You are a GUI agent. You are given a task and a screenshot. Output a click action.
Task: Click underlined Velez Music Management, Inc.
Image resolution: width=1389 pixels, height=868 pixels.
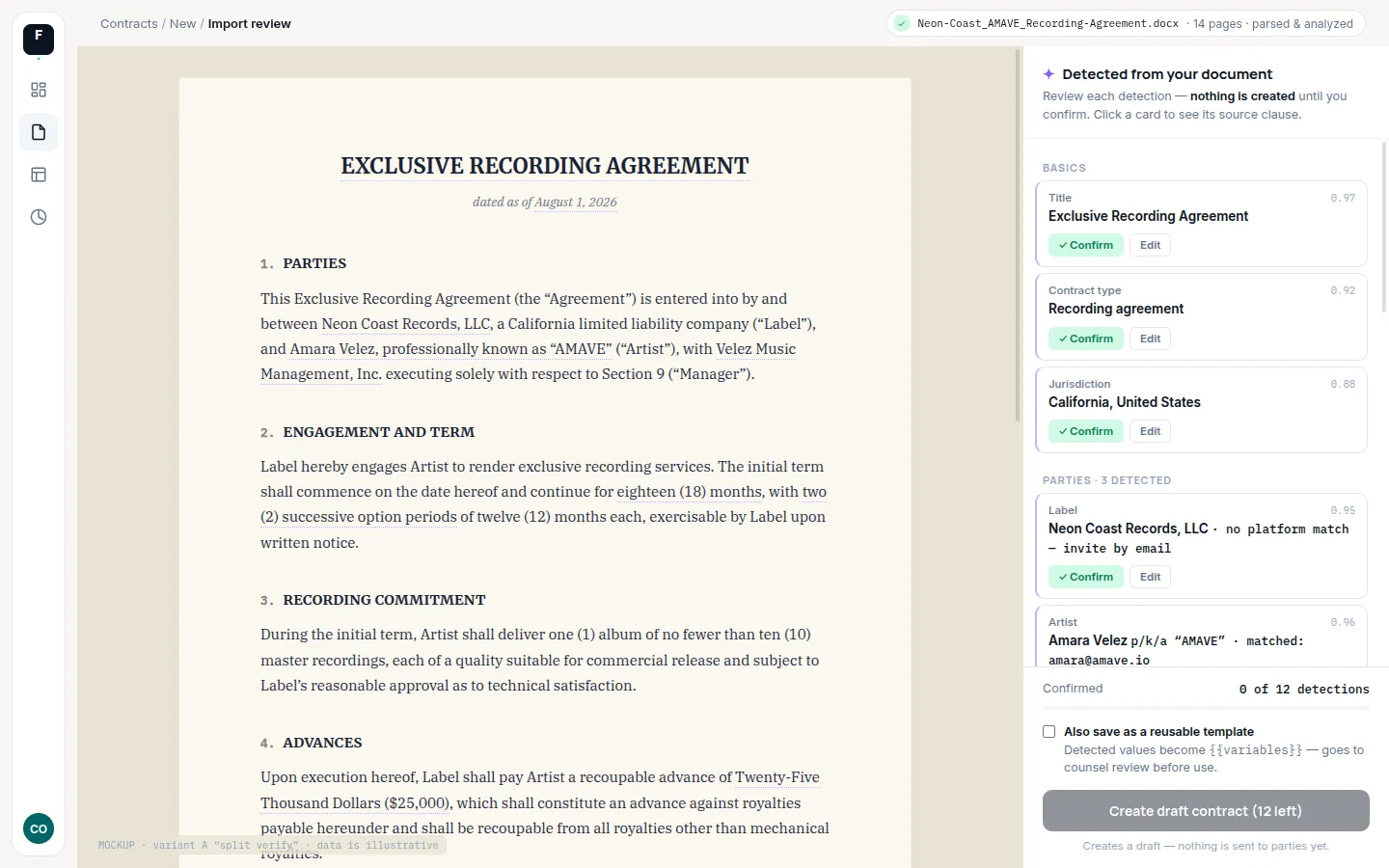[x=528, y=362]
